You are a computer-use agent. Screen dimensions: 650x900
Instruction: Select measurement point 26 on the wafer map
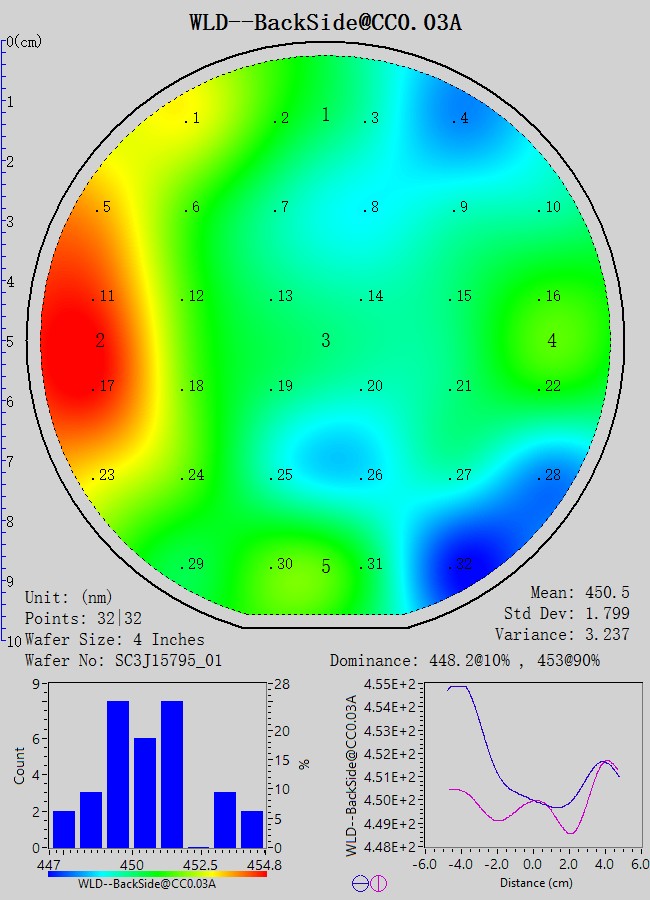pyautogui.click(x=372, y=475)
